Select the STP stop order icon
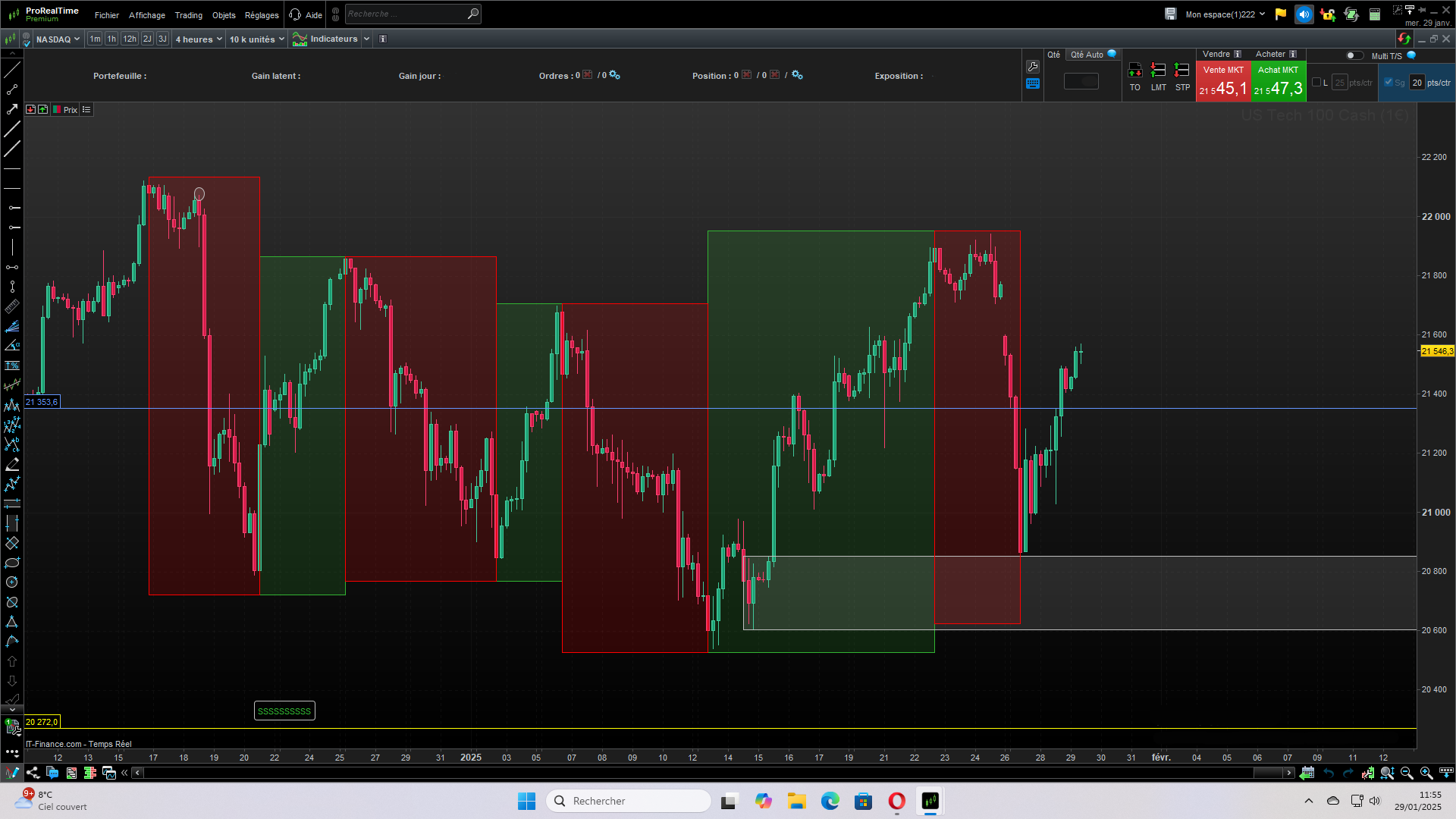 click(1181, 71)
